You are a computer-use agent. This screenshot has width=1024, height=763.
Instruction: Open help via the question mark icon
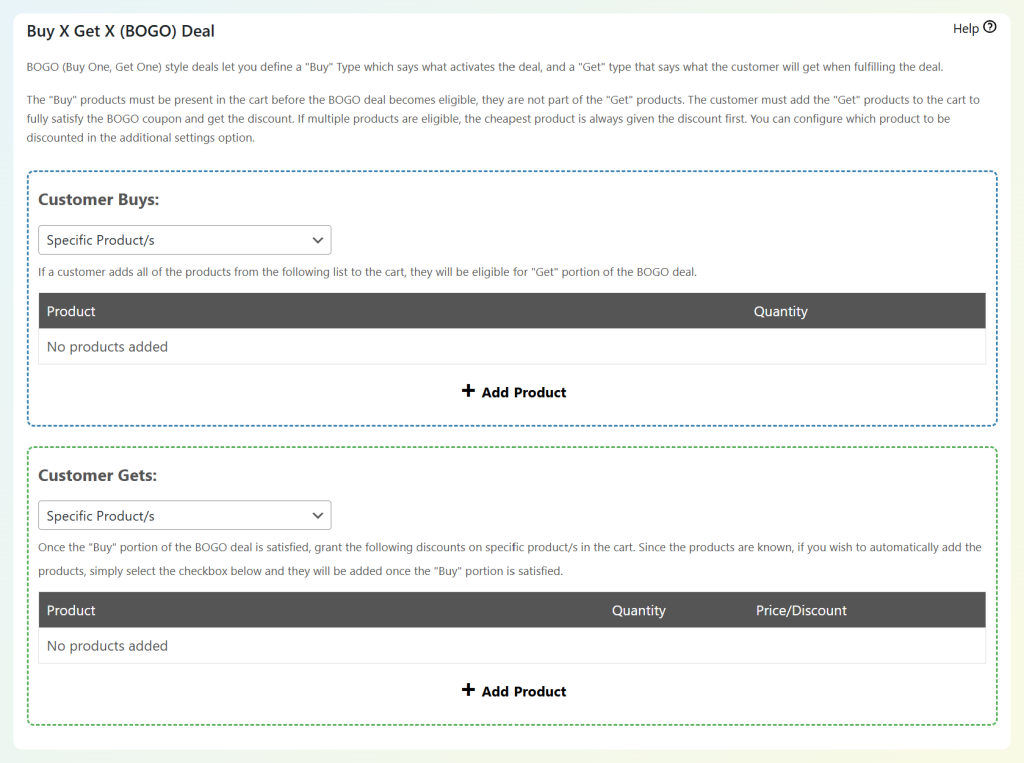pos(989,27)
